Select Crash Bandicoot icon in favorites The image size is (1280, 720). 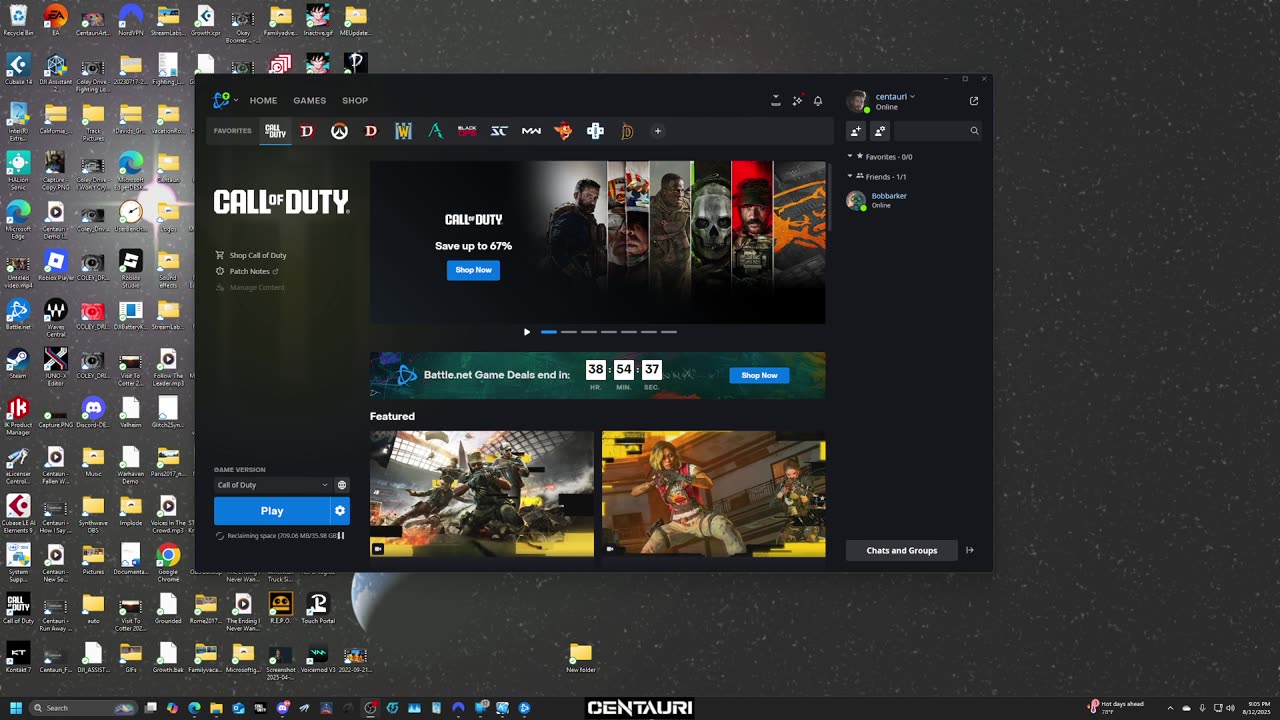pos(563,131)
